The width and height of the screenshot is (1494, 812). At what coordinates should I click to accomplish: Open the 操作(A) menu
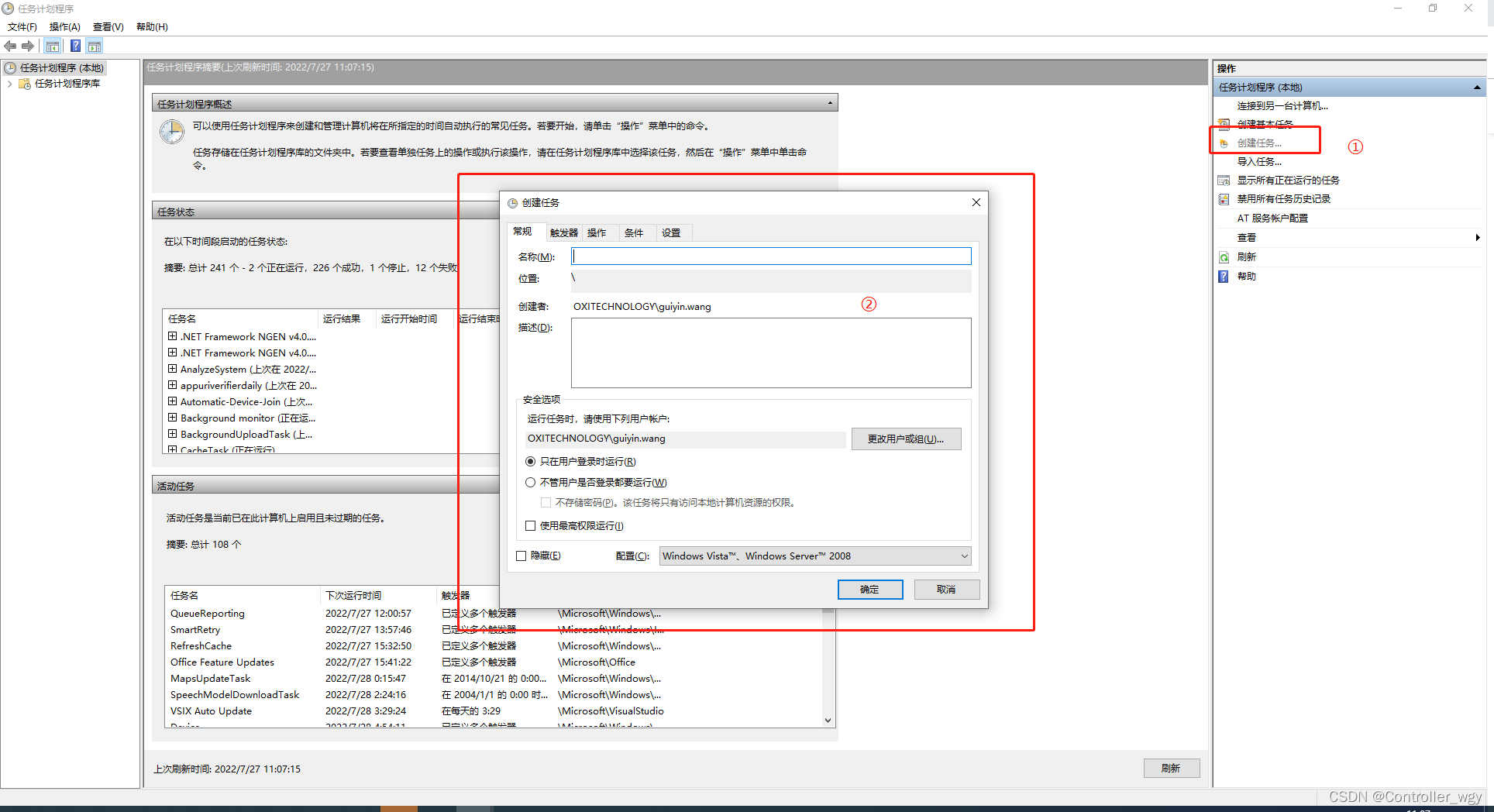point(64,26)
